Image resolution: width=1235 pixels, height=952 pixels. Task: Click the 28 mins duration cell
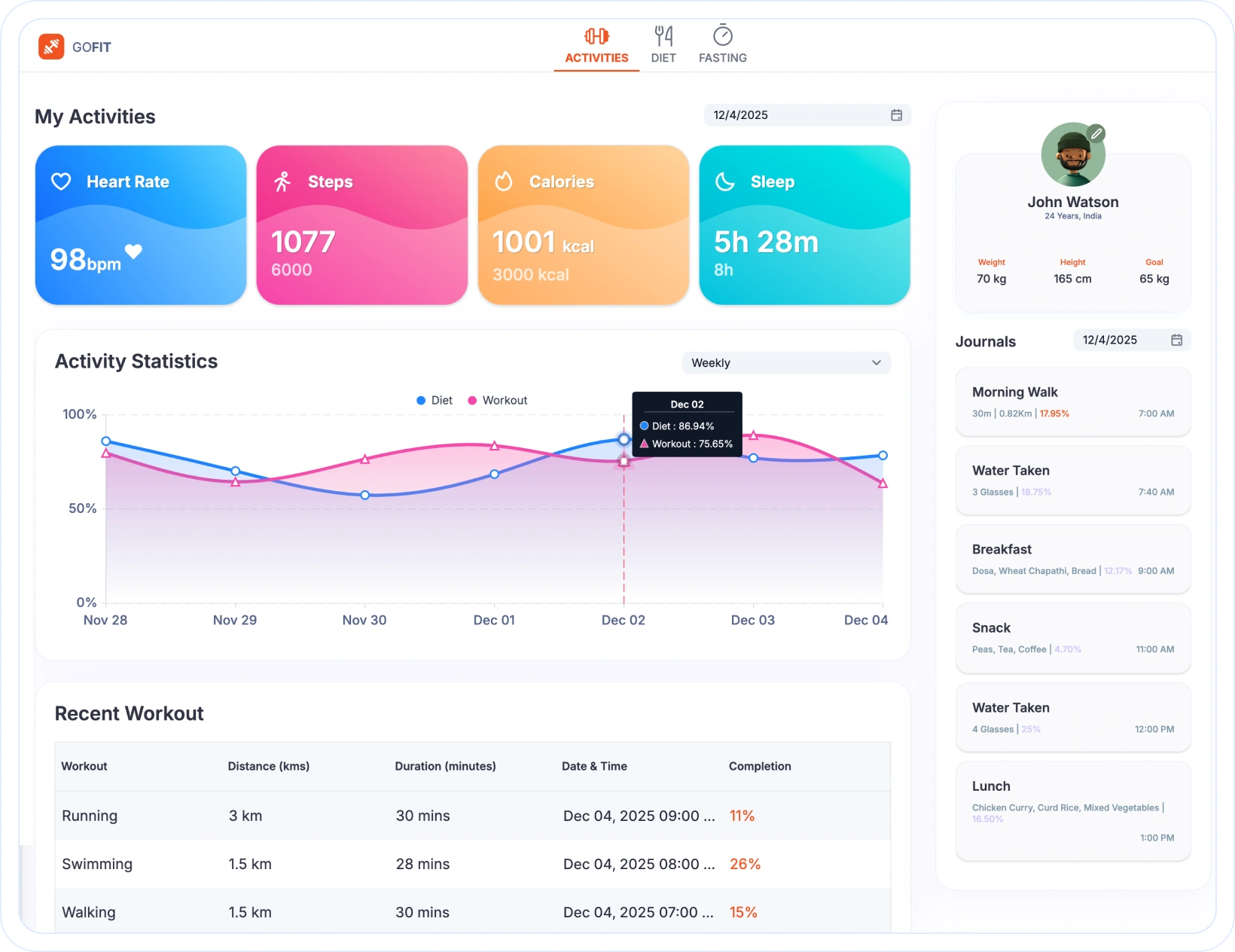422,865
